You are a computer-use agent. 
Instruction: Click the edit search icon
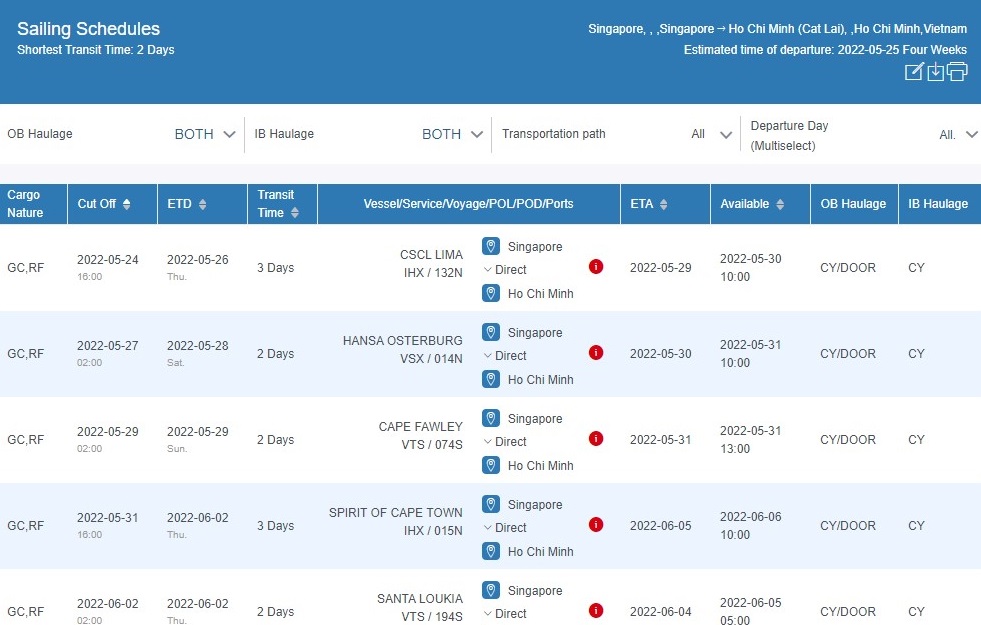913,72
